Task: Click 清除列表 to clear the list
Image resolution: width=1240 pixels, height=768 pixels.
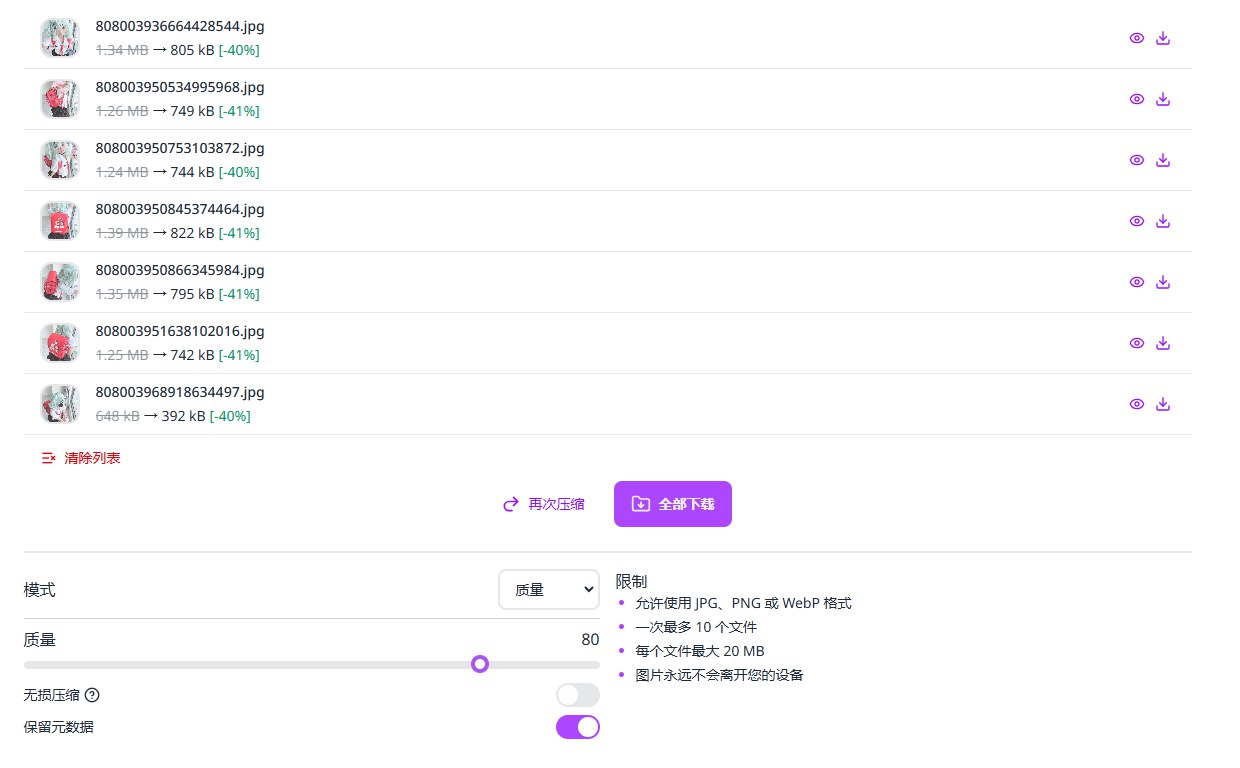Action: click(81, 458)
